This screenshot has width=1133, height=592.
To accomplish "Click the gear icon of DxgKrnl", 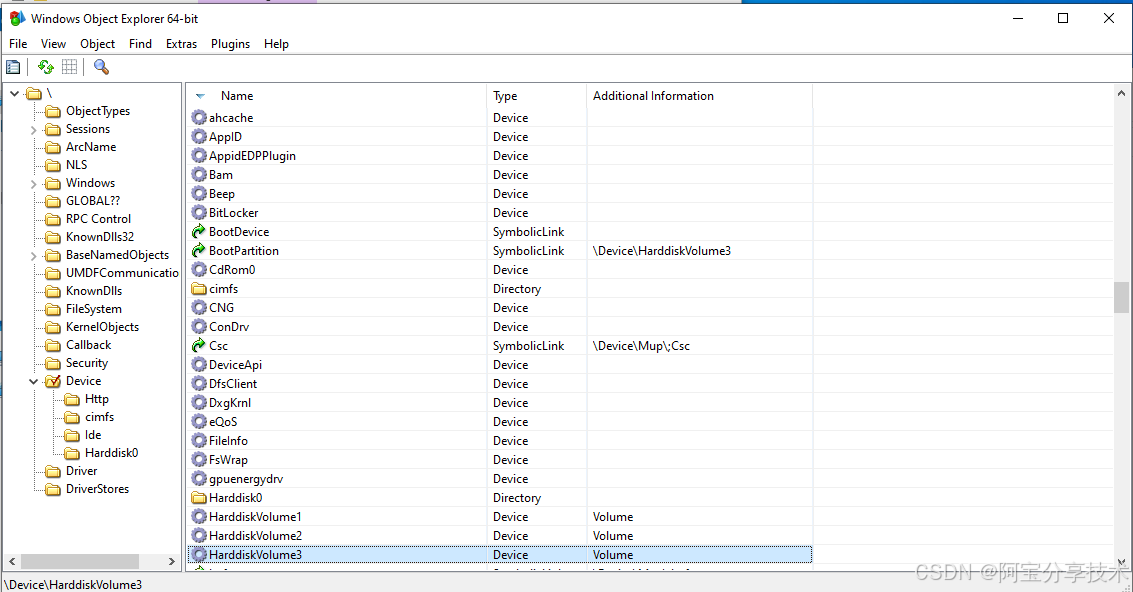I will 199,403.
